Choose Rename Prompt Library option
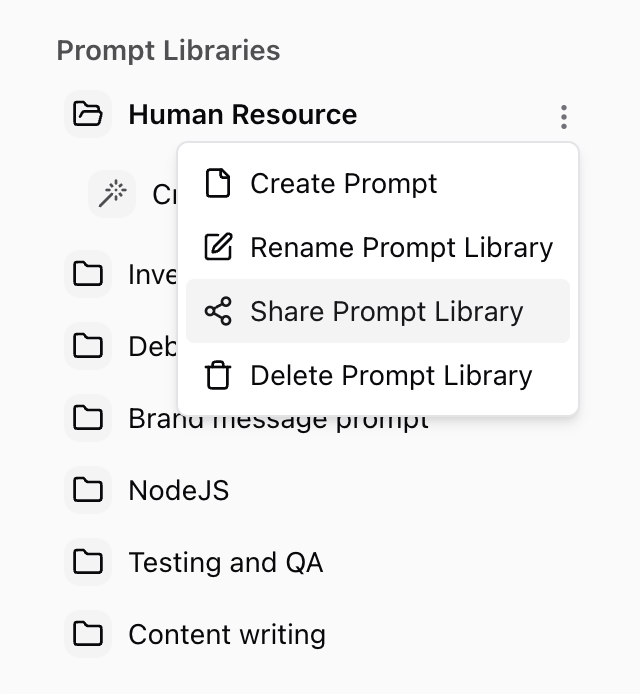This screenshot has width=644, height=694. pos(401,248)
